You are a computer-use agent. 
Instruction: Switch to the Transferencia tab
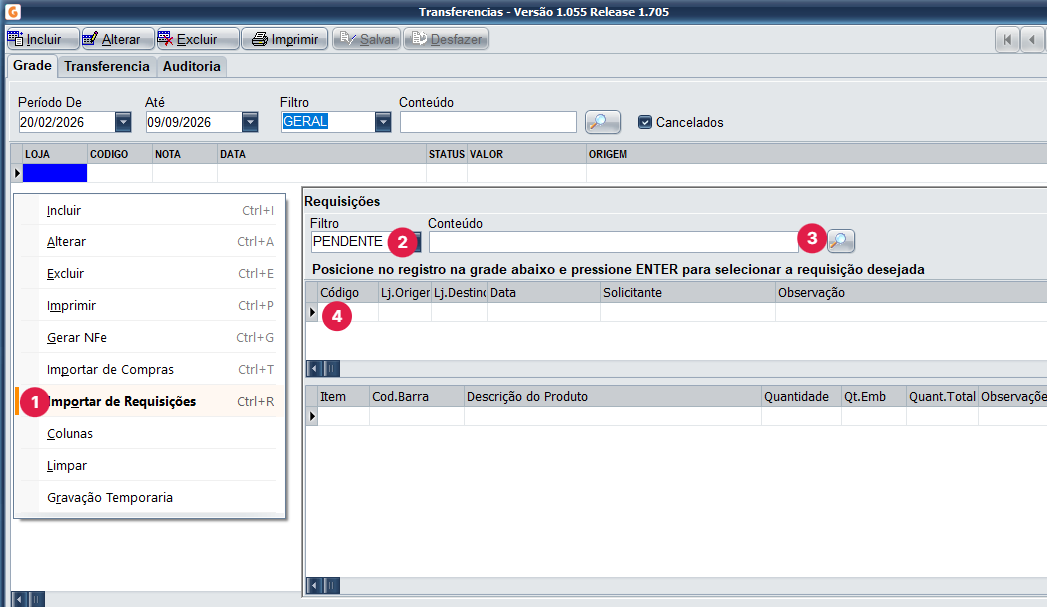click(107, 66)
